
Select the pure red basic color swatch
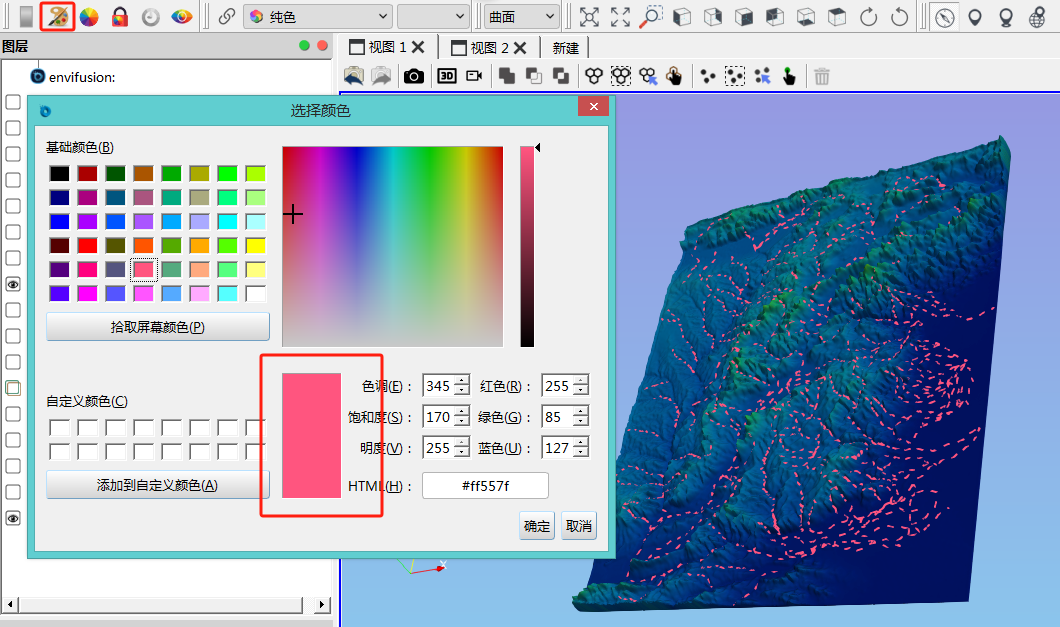(88, 245)
